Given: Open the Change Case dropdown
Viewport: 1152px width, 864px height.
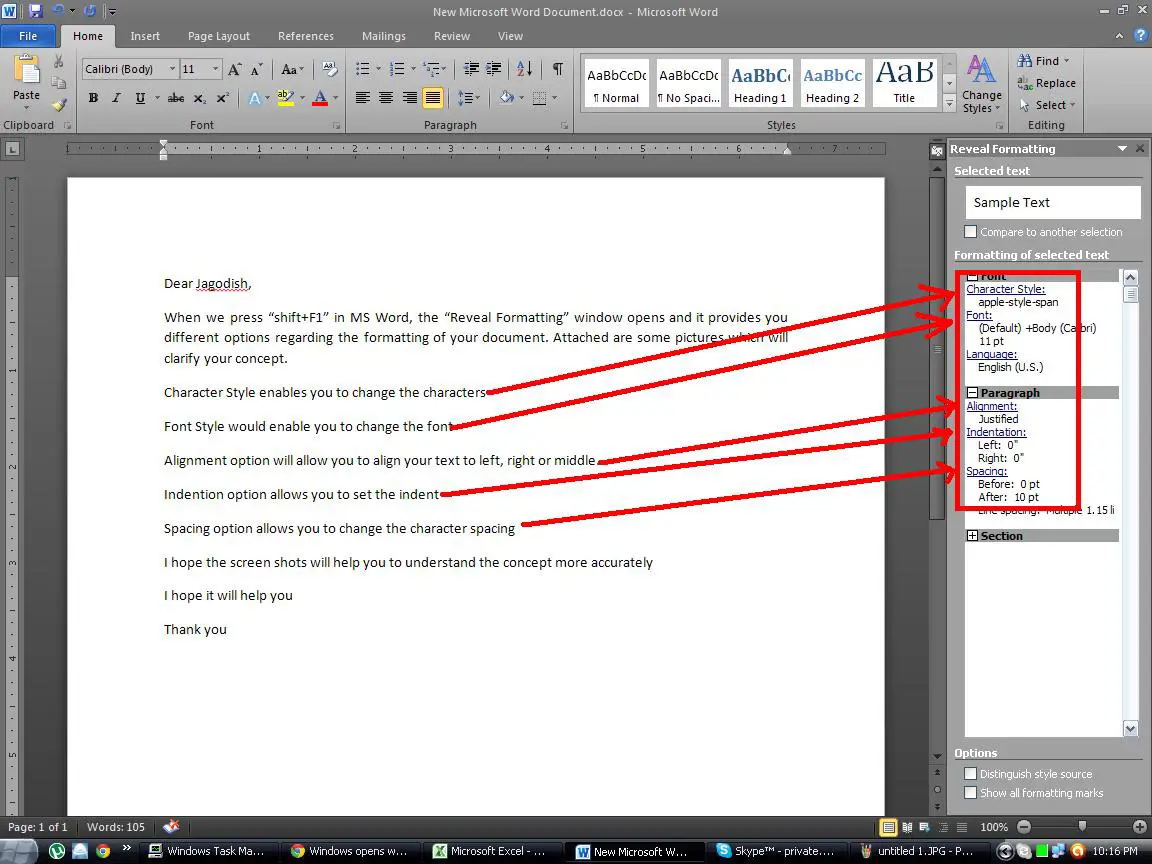Looking at the screenshot, I should coord(292,69).
